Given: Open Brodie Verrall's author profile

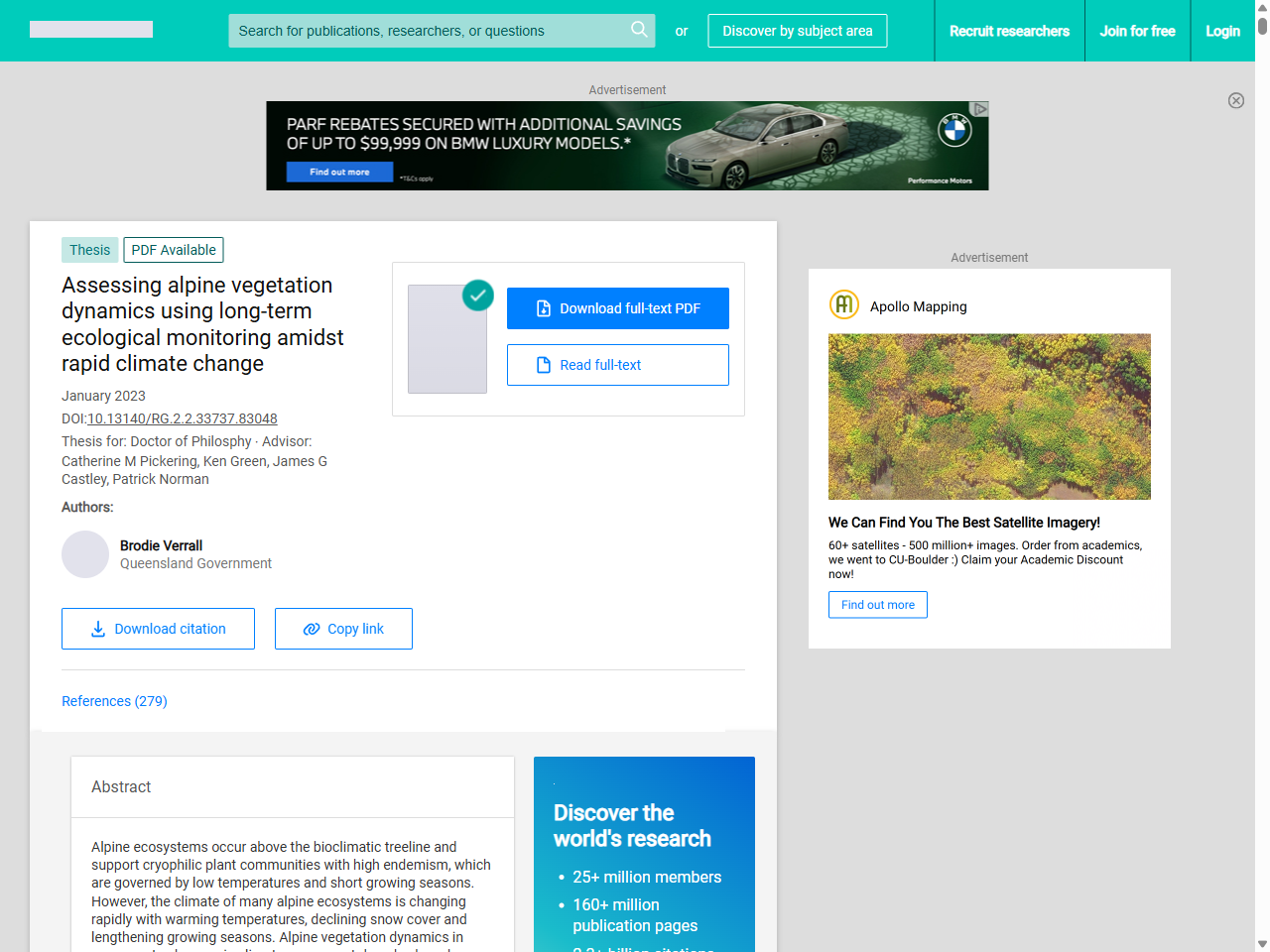Looking at the screenshot, I should pos(161,545).
